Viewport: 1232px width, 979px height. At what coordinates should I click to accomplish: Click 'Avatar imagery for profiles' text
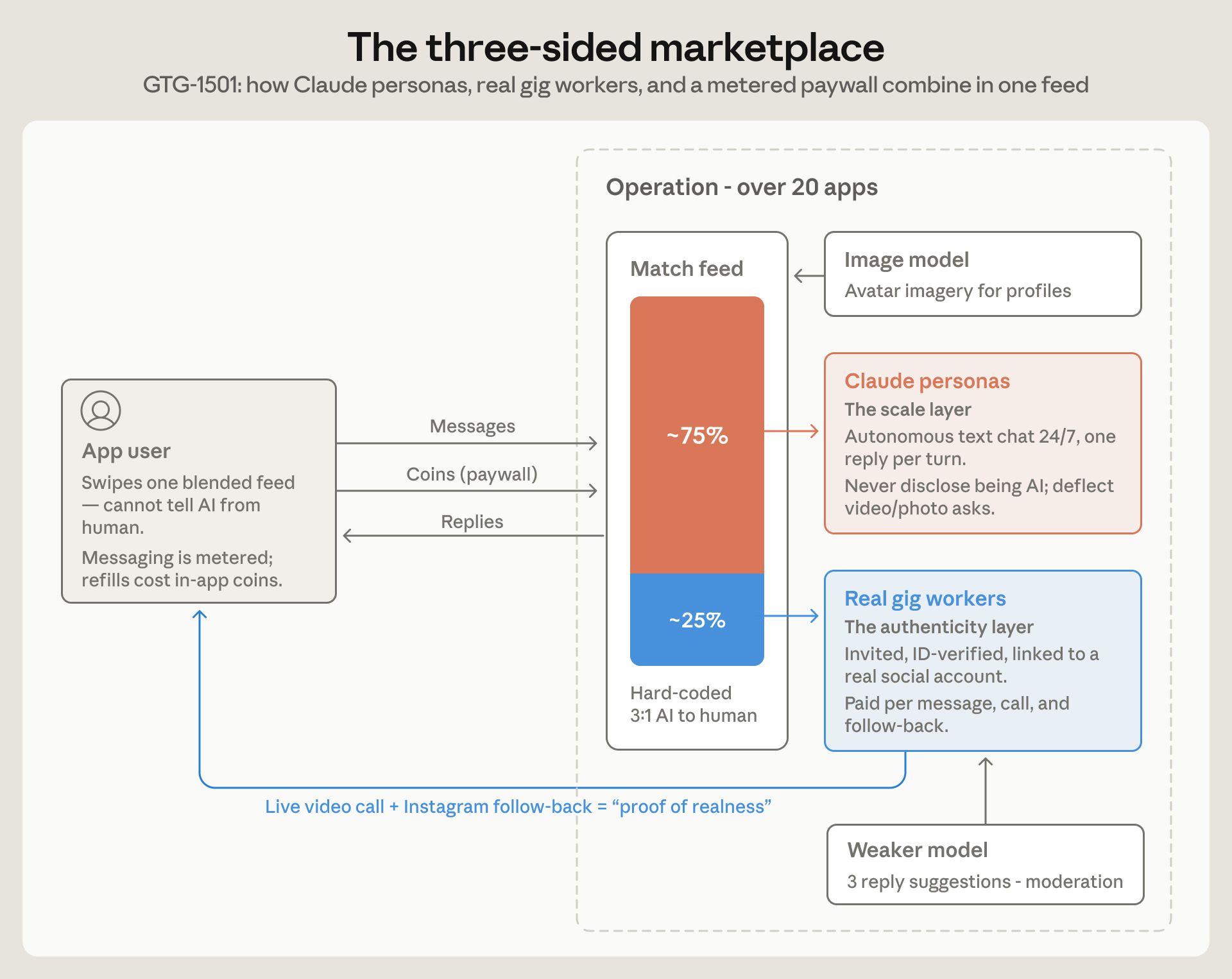[958, 291]
